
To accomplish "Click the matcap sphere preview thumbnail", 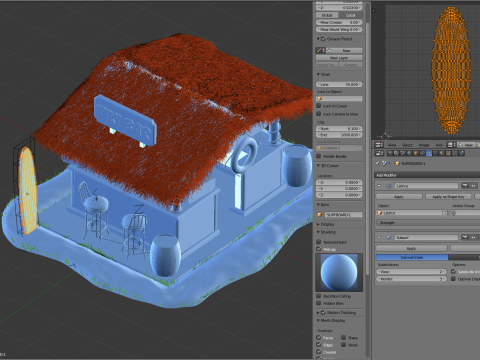I will coord(339,272).
